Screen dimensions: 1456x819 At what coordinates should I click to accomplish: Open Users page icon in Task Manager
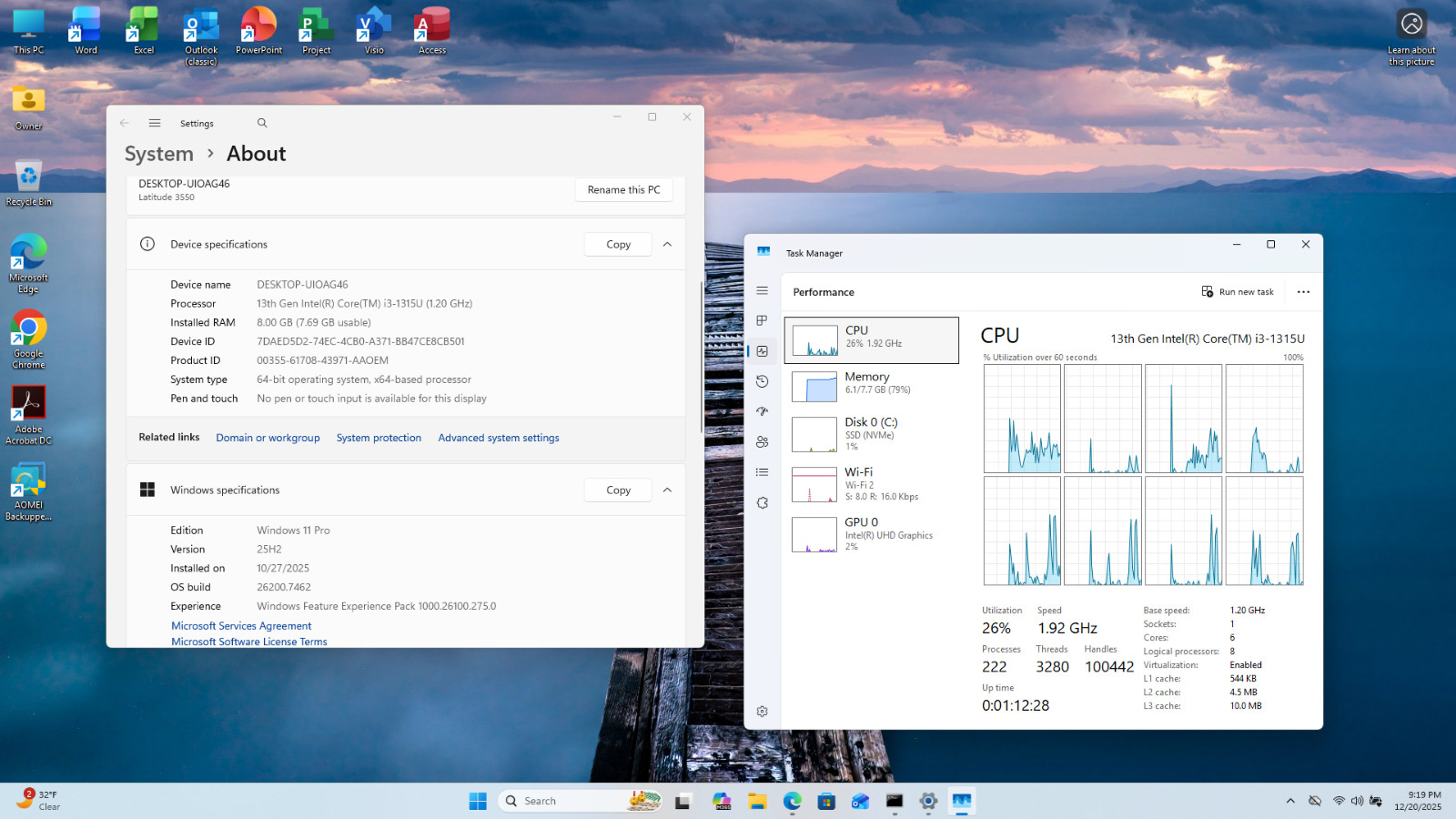[762, 441]
